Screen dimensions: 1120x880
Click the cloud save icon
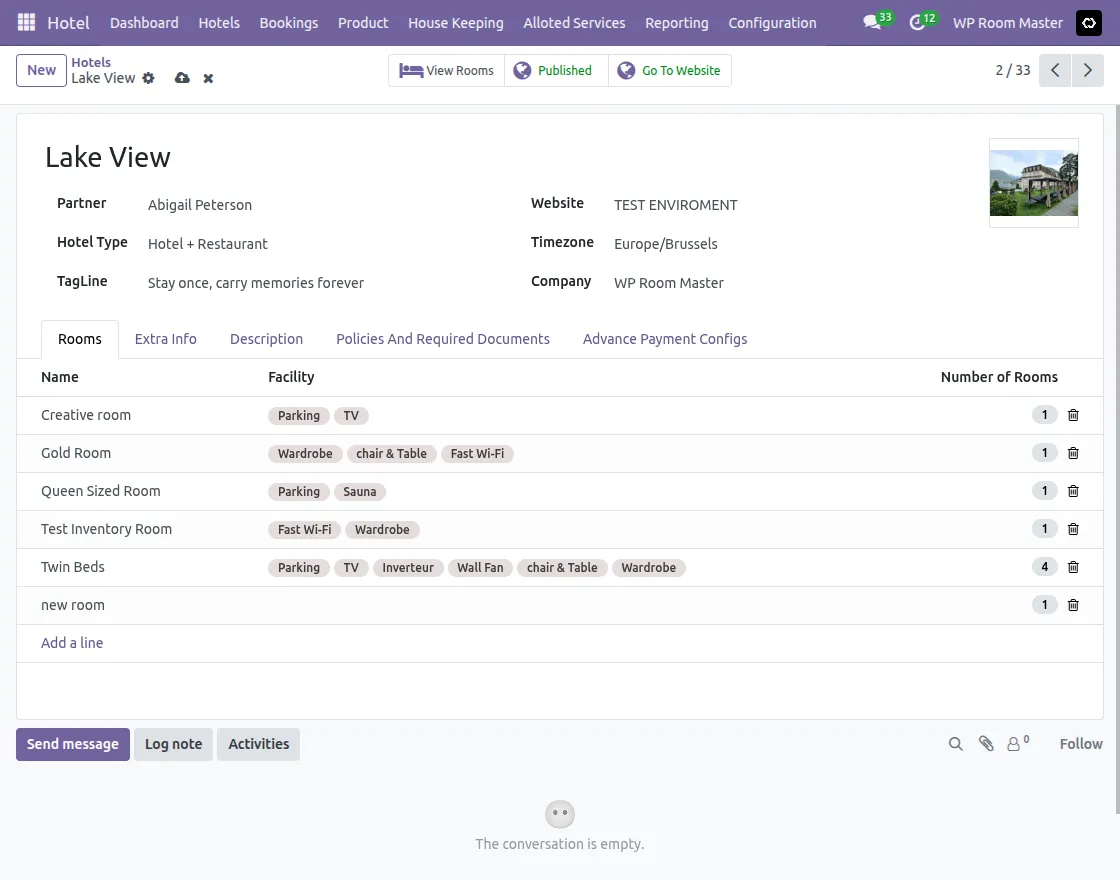182,78
